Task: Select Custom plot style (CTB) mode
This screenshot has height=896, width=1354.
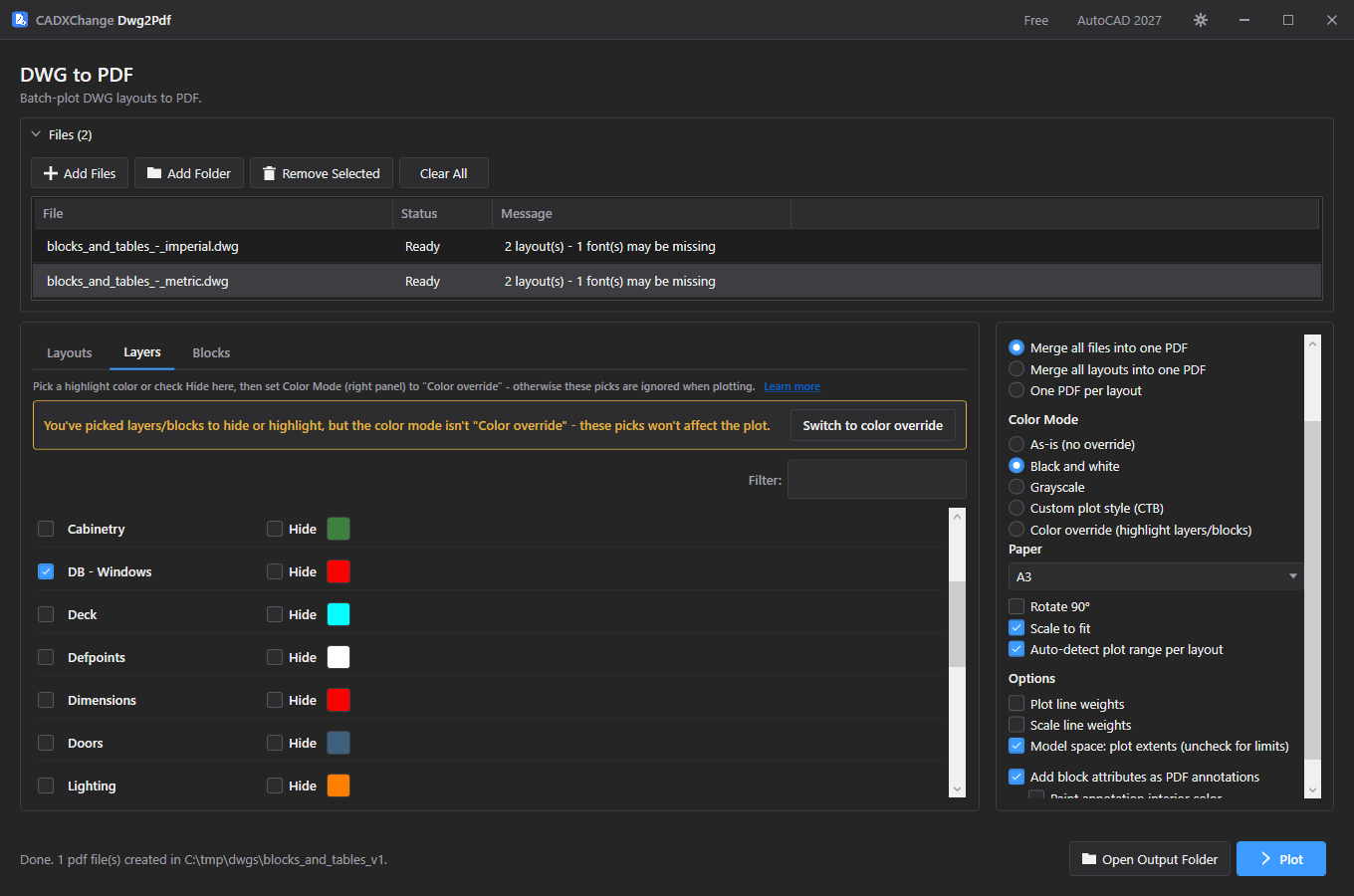Action: [x=1016, y=508]
